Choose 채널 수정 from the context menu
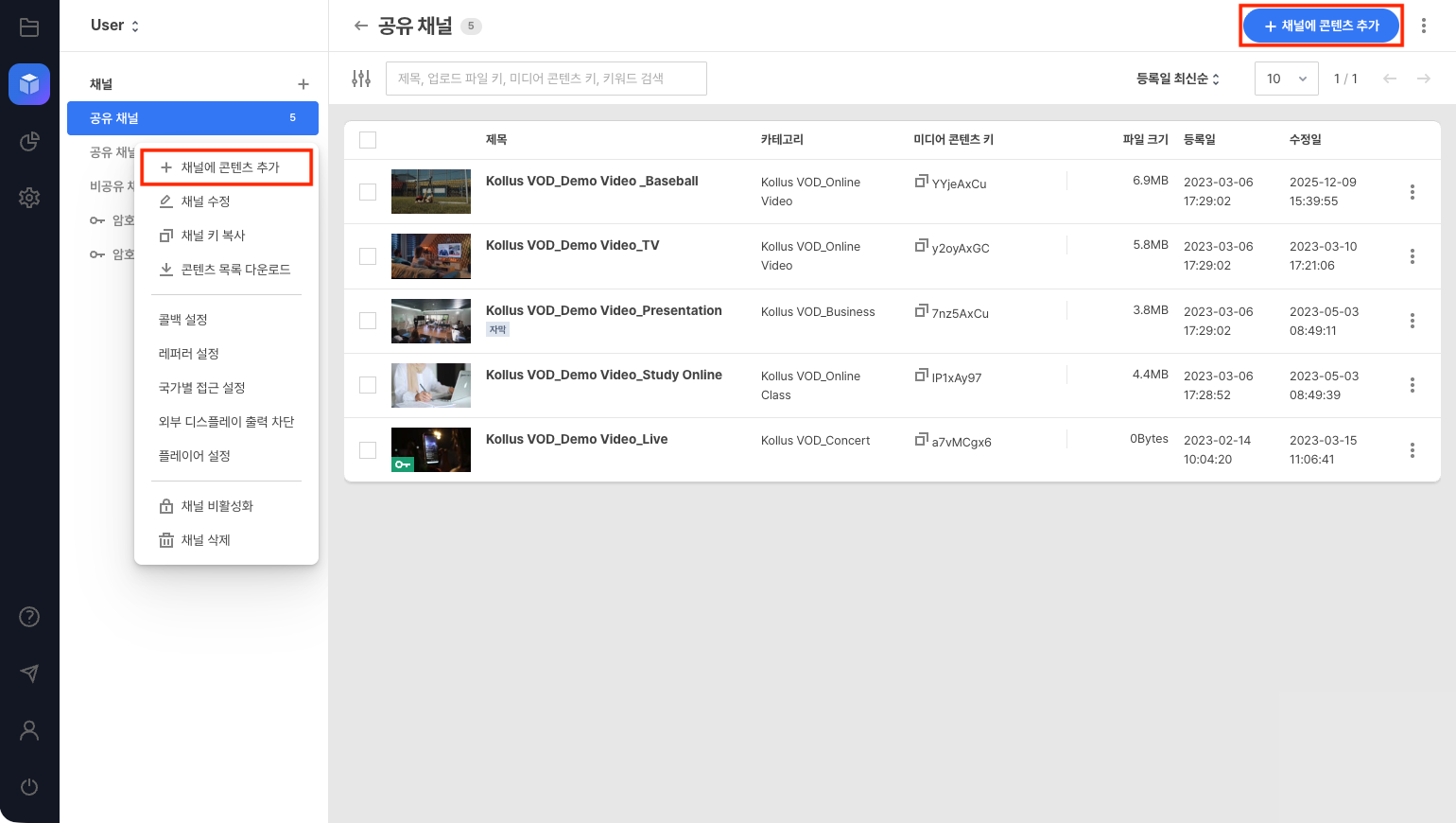 [x=205, y=201]
